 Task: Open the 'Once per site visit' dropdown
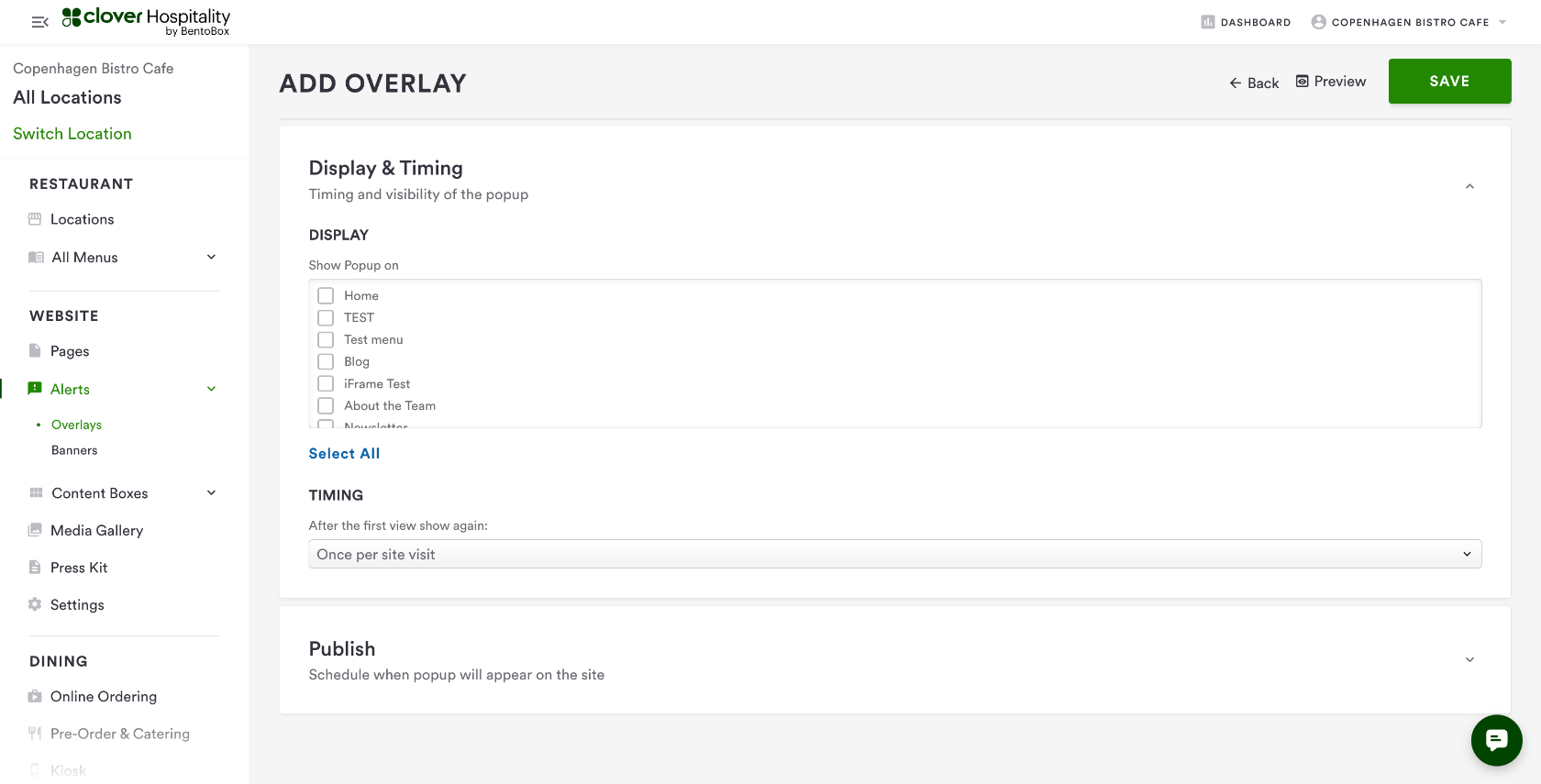(894, 554)
